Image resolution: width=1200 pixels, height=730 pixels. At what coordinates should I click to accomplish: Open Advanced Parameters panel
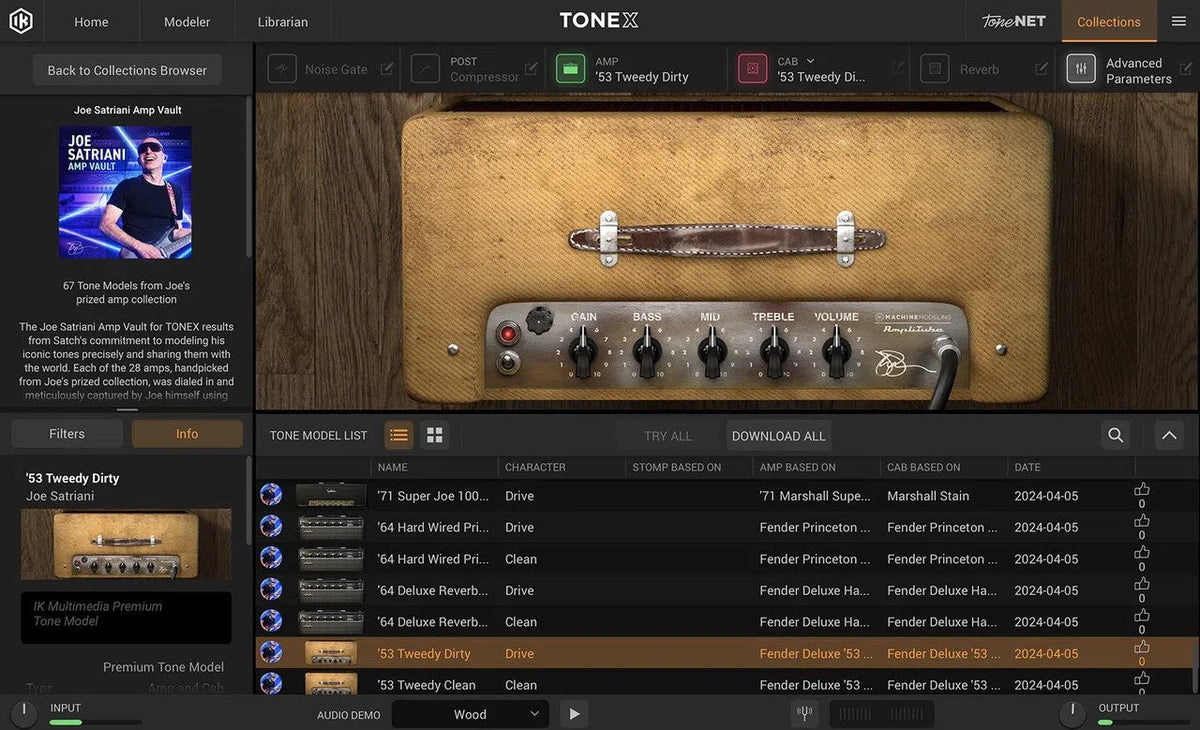point(1081,69)
